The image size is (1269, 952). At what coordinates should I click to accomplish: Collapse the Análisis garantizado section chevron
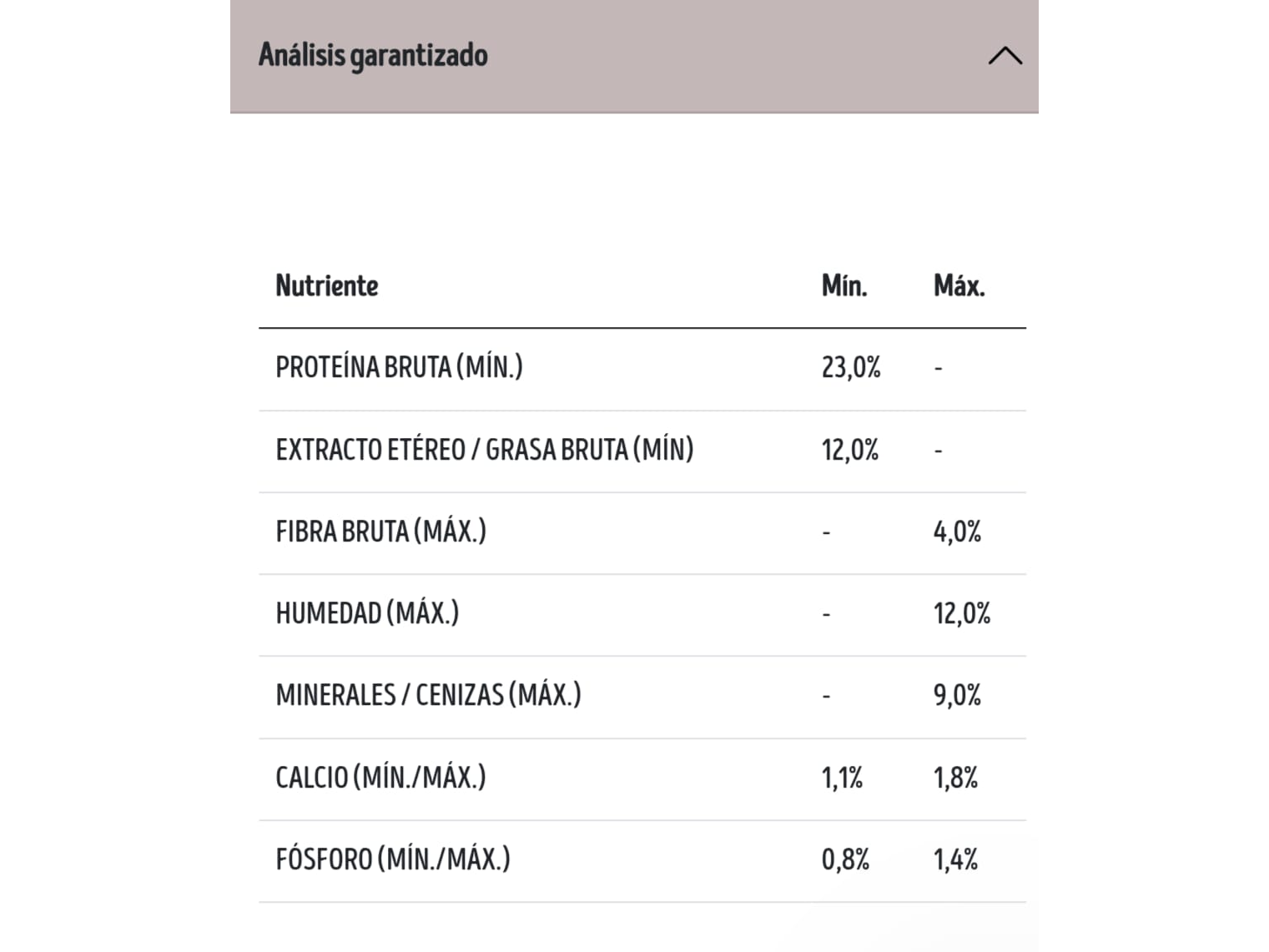tap(1005, 56)
